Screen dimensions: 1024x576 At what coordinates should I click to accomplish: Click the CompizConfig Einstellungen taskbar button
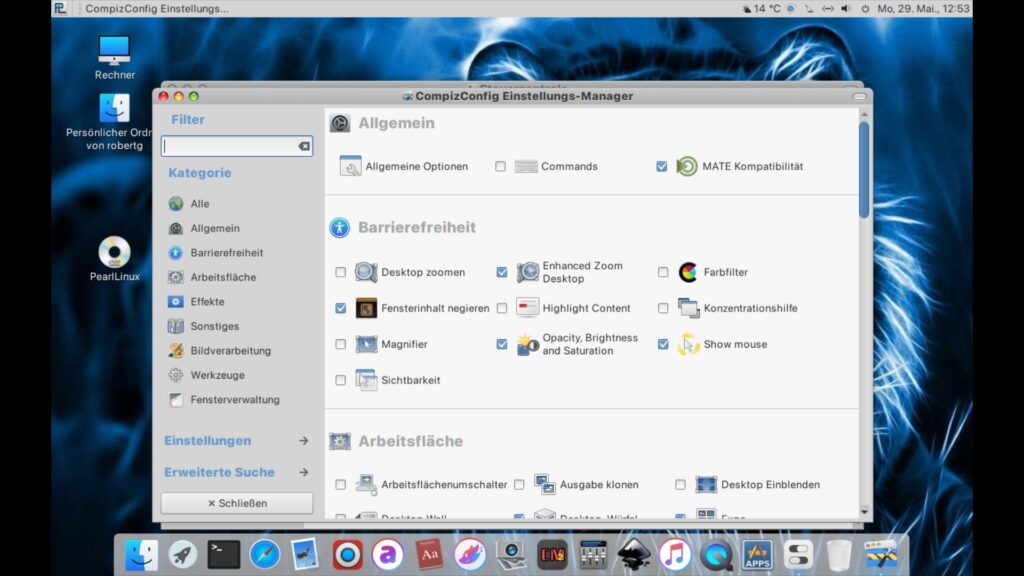(157, 8)
